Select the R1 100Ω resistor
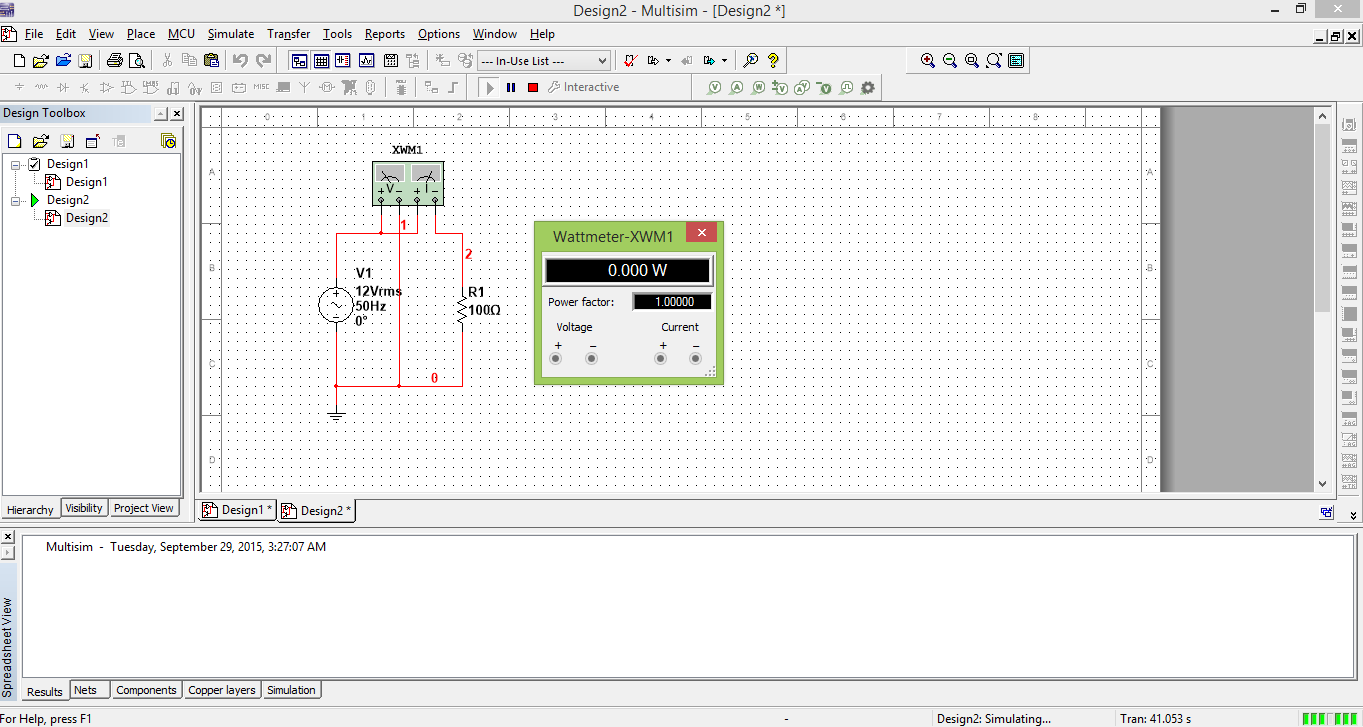The image size is (1363, 727). [462, 310]
